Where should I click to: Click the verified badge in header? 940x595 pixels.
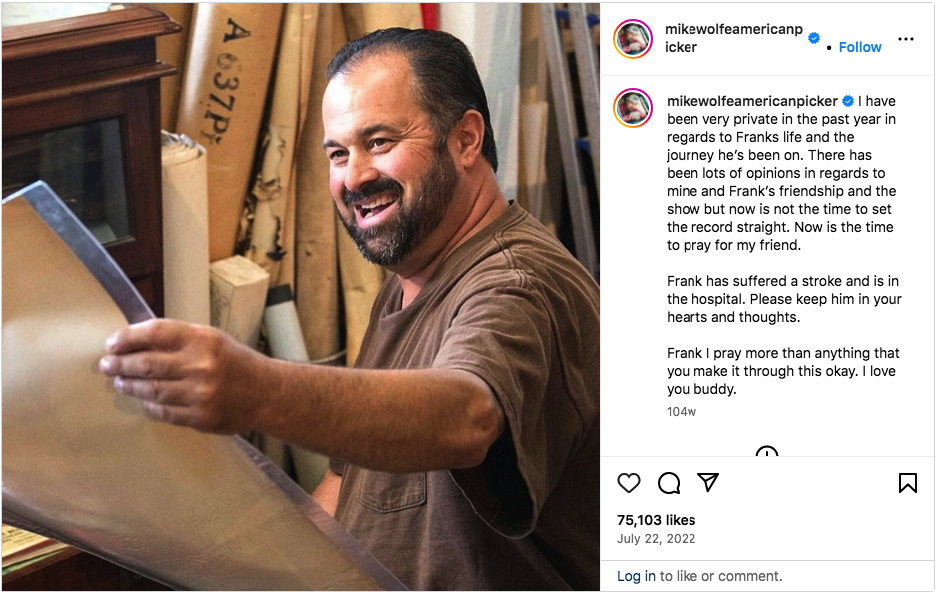[814, 38]
